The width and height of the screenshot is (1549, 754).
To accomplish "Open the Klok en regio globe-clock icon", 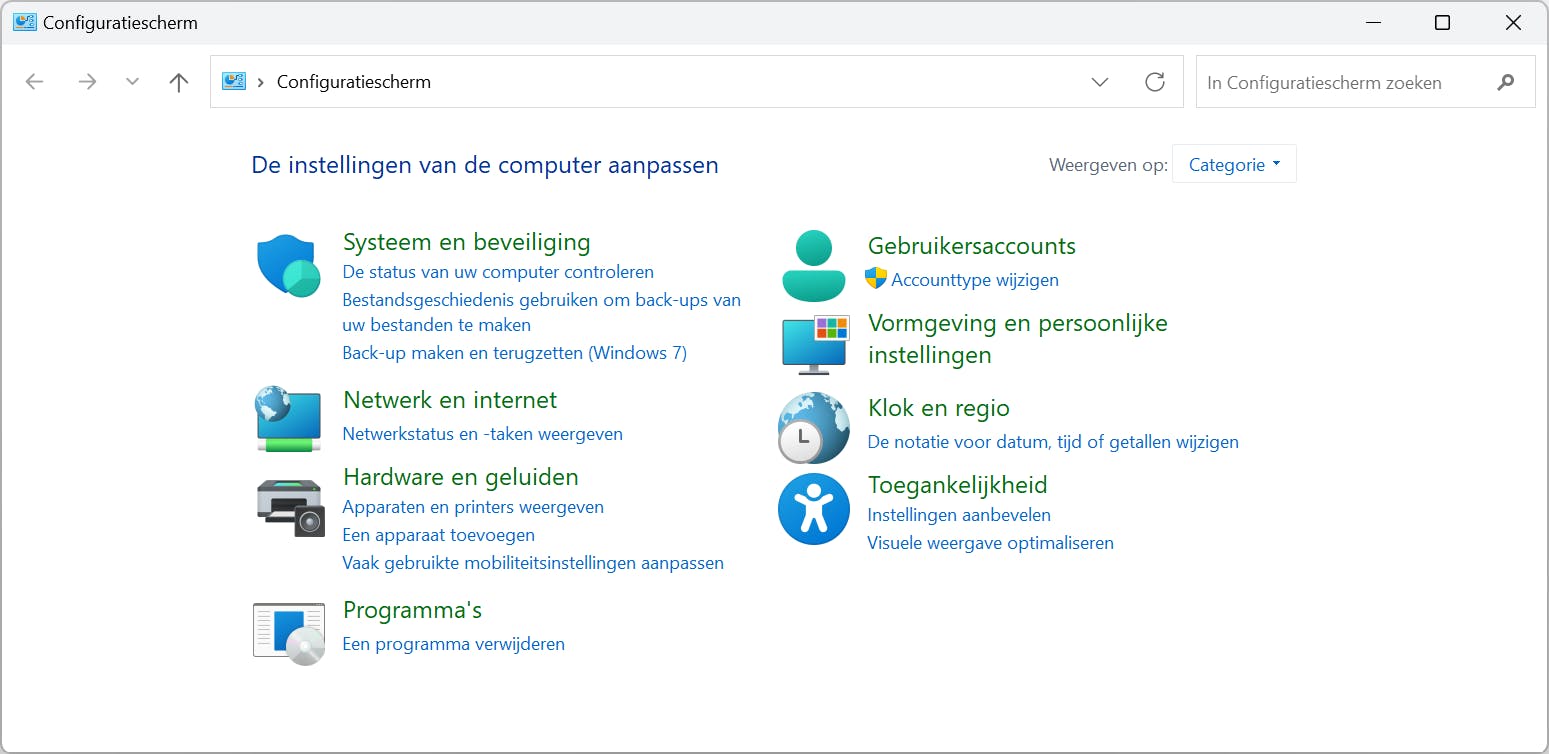I will pyautogui.click(x=814, y=427).
